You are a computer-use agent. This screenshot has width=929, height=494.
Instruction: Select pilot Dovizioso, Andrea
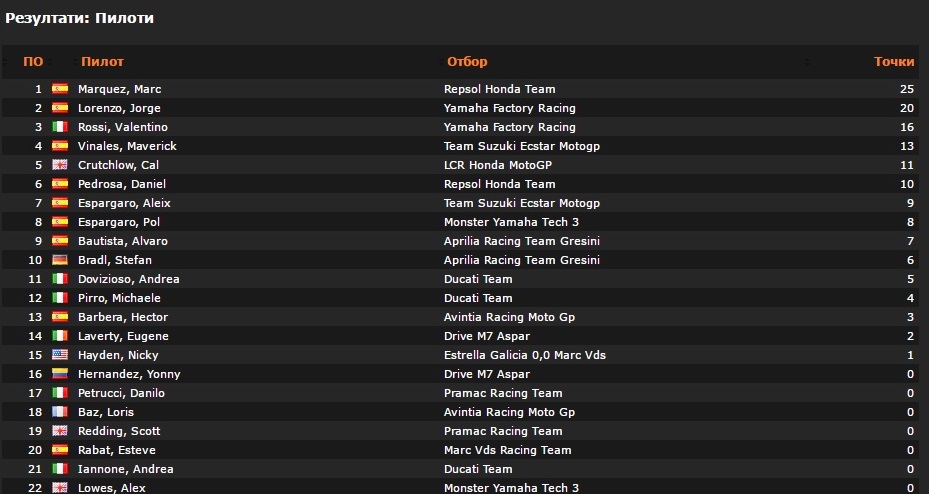(128, 279)
